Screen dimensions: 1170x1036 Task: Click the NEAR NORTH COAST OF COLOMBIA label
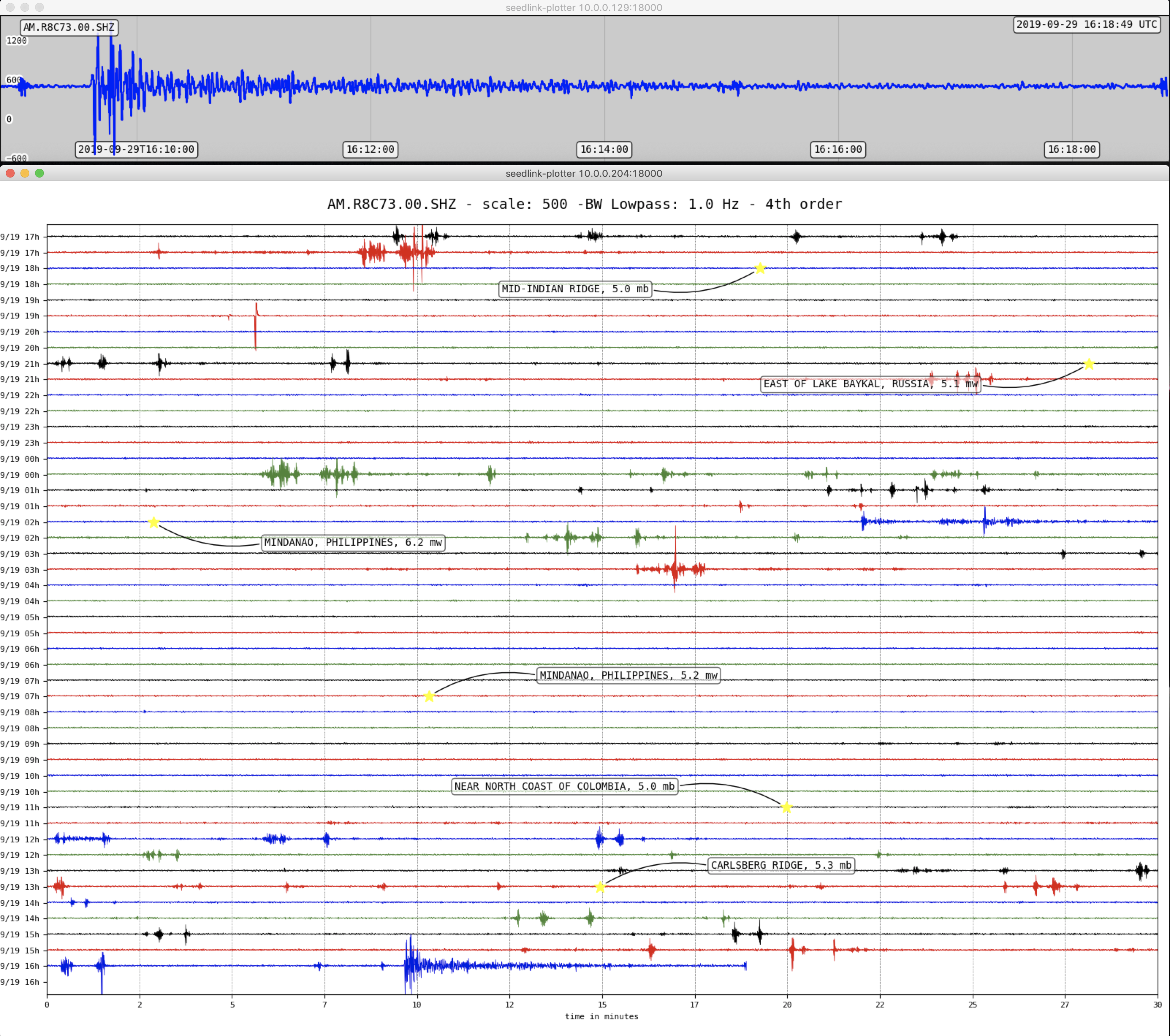[x=565, y=786]
